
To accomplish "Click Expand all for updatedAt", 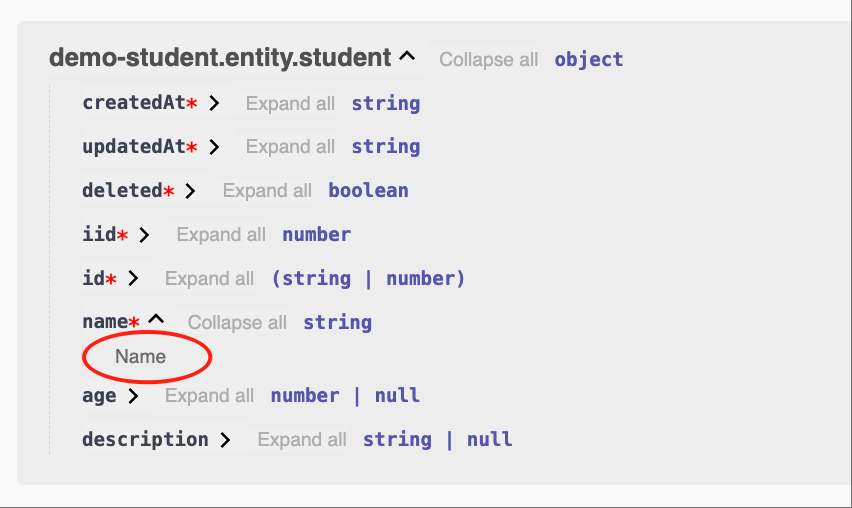I will (x=290, y=147).
